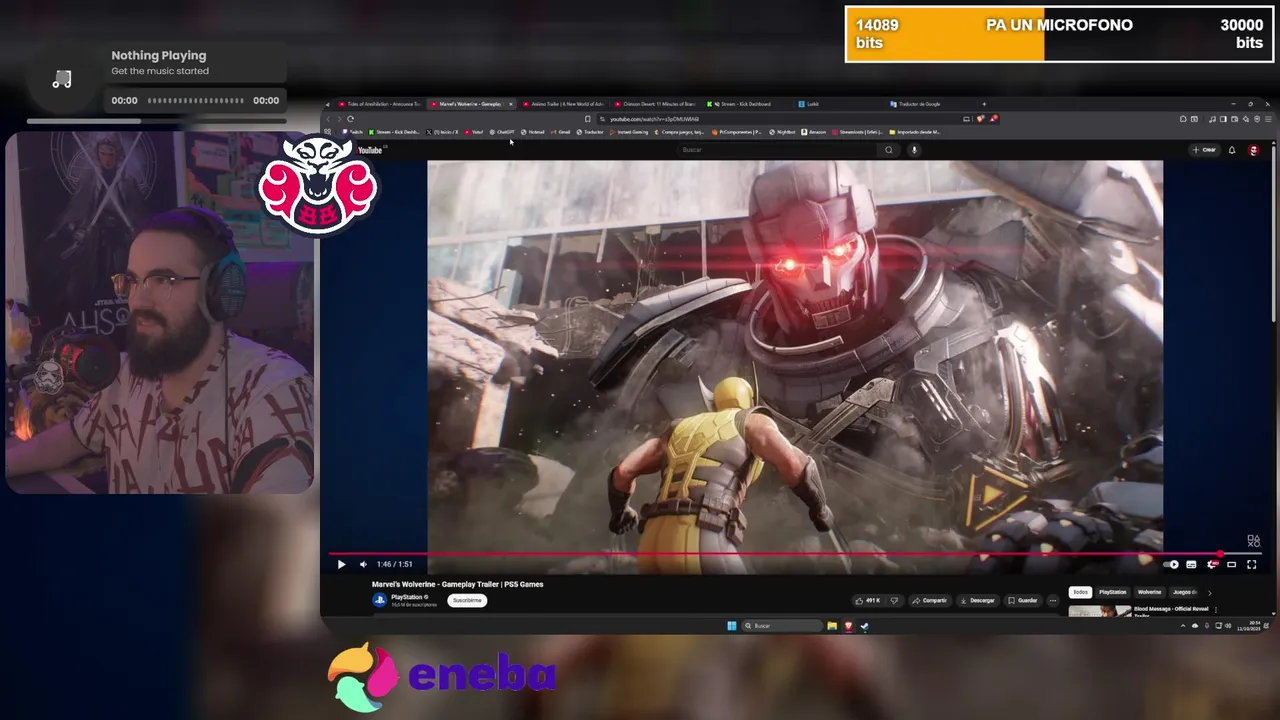The width and height of the screenshot is (1280, 720).
Task: Show more filter chips with right chevron
Action: [1209, 593]
